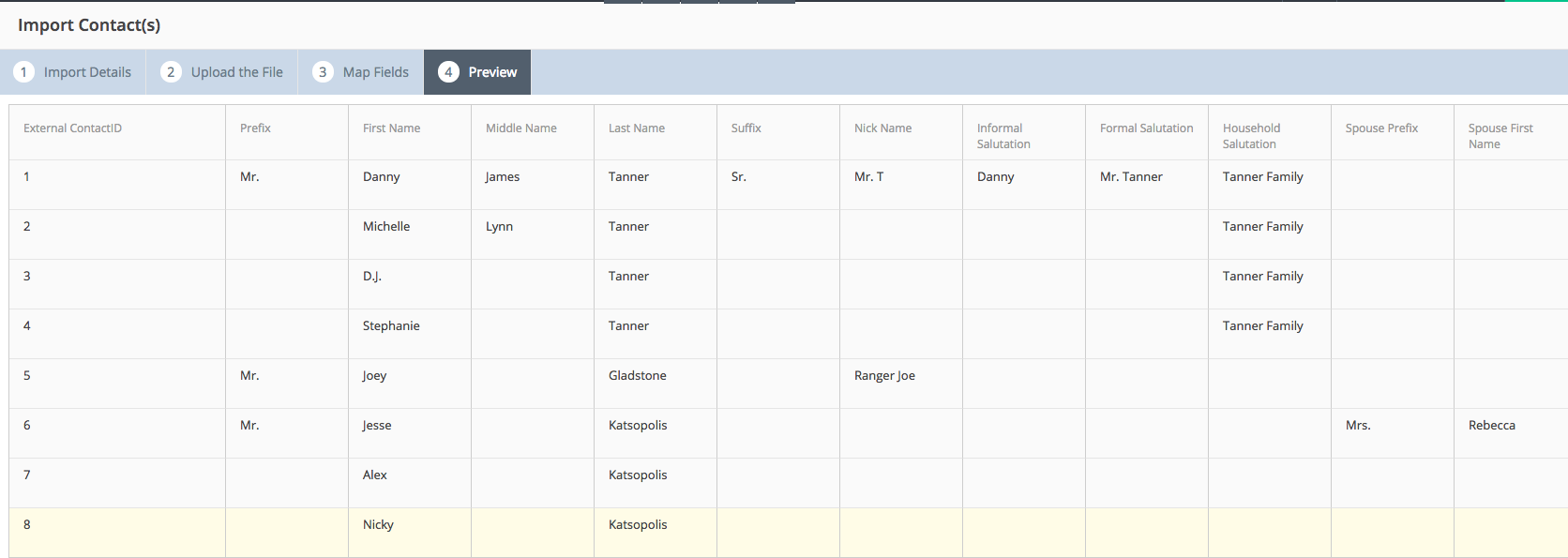Click Tanner Family in D.J.'s row
1568x558 pixels.
[1263, 277]
